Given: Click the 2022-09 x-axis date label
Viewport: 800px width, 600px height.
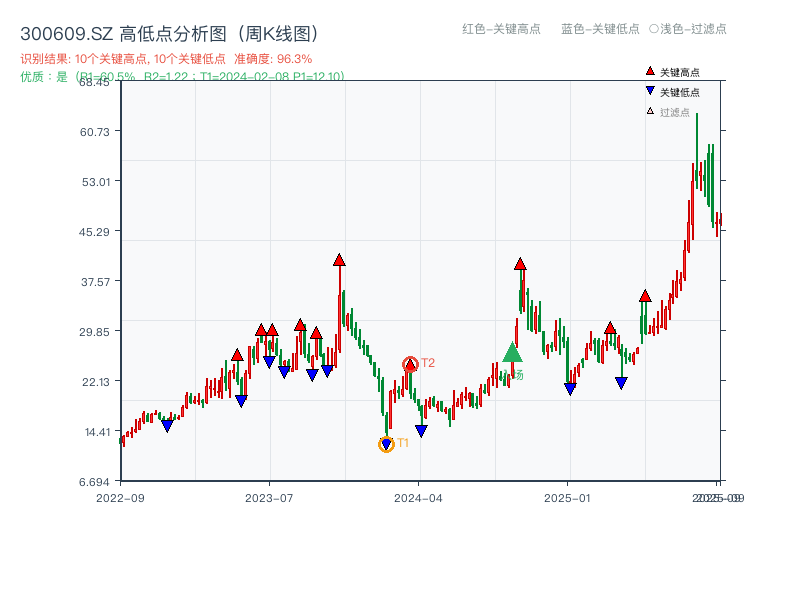Looking at the screenshot, I should (x=120, y=498).
